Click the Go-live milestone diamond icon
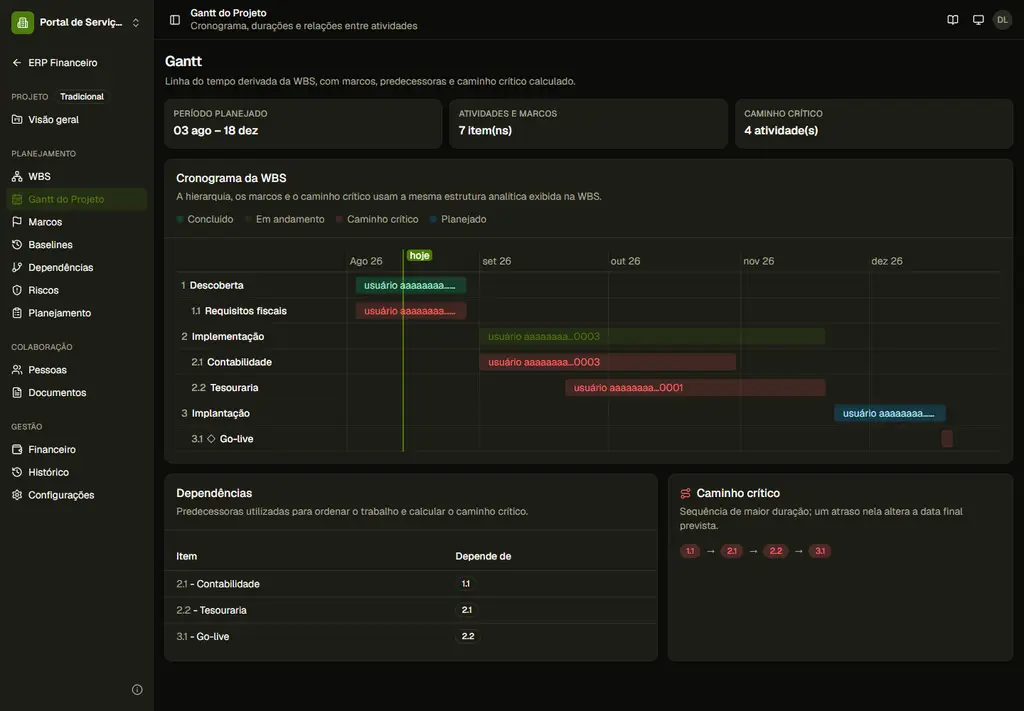1024x711 pixels. pos(211,439)
